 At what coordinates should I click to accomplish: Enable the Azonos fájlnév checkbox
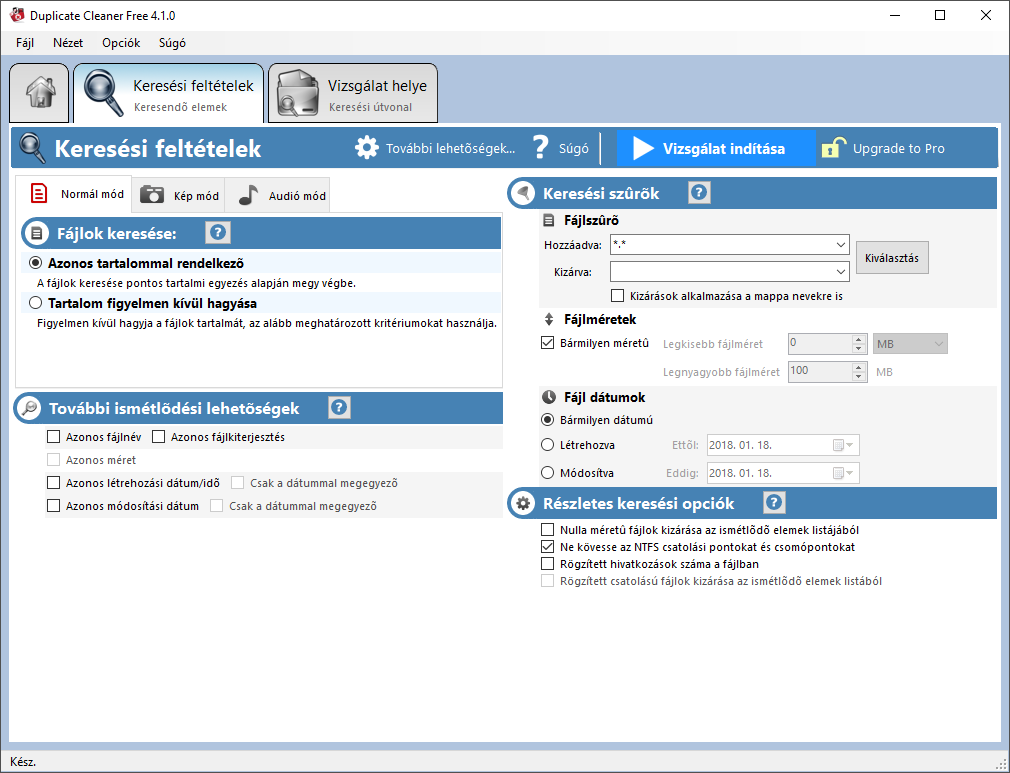(54, 437)
